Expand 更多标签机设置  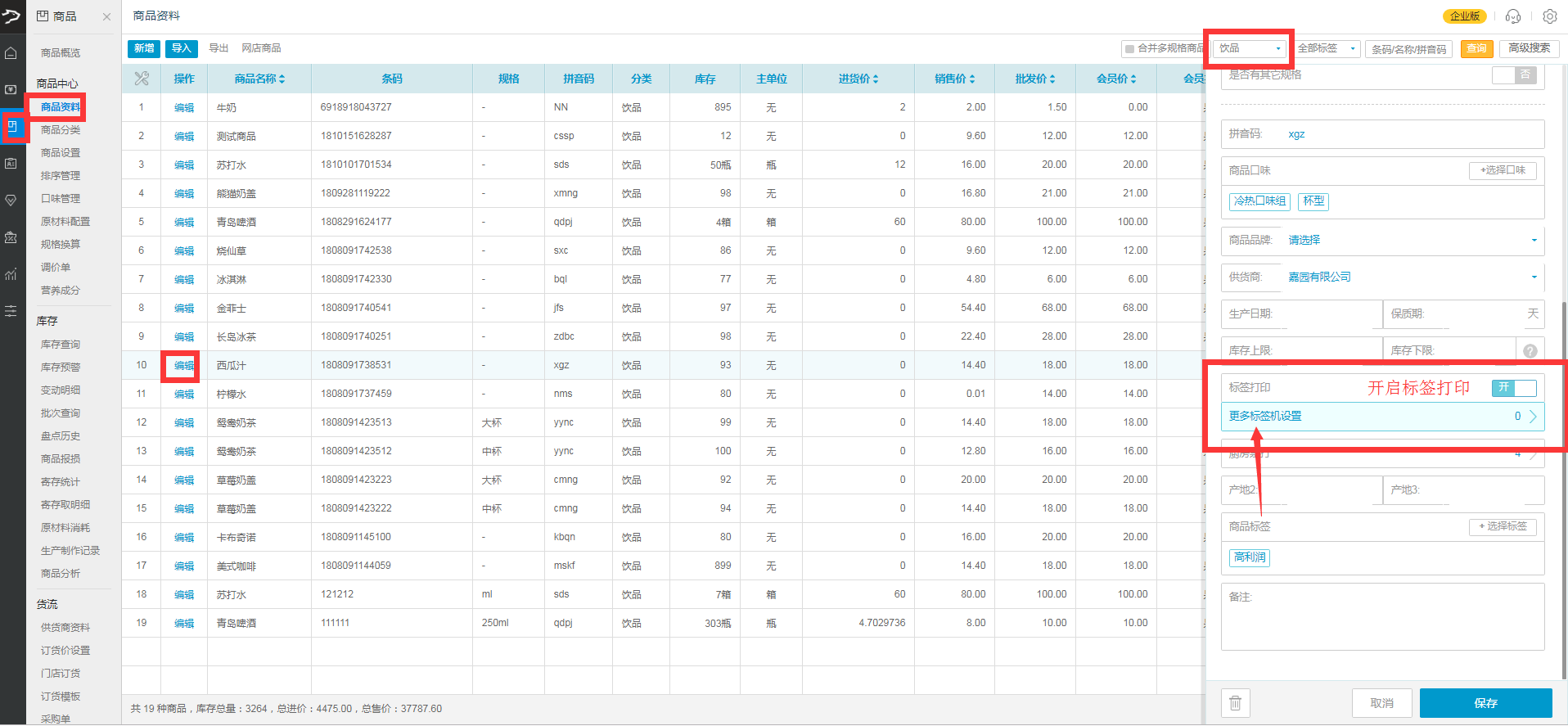point(1383,417)
